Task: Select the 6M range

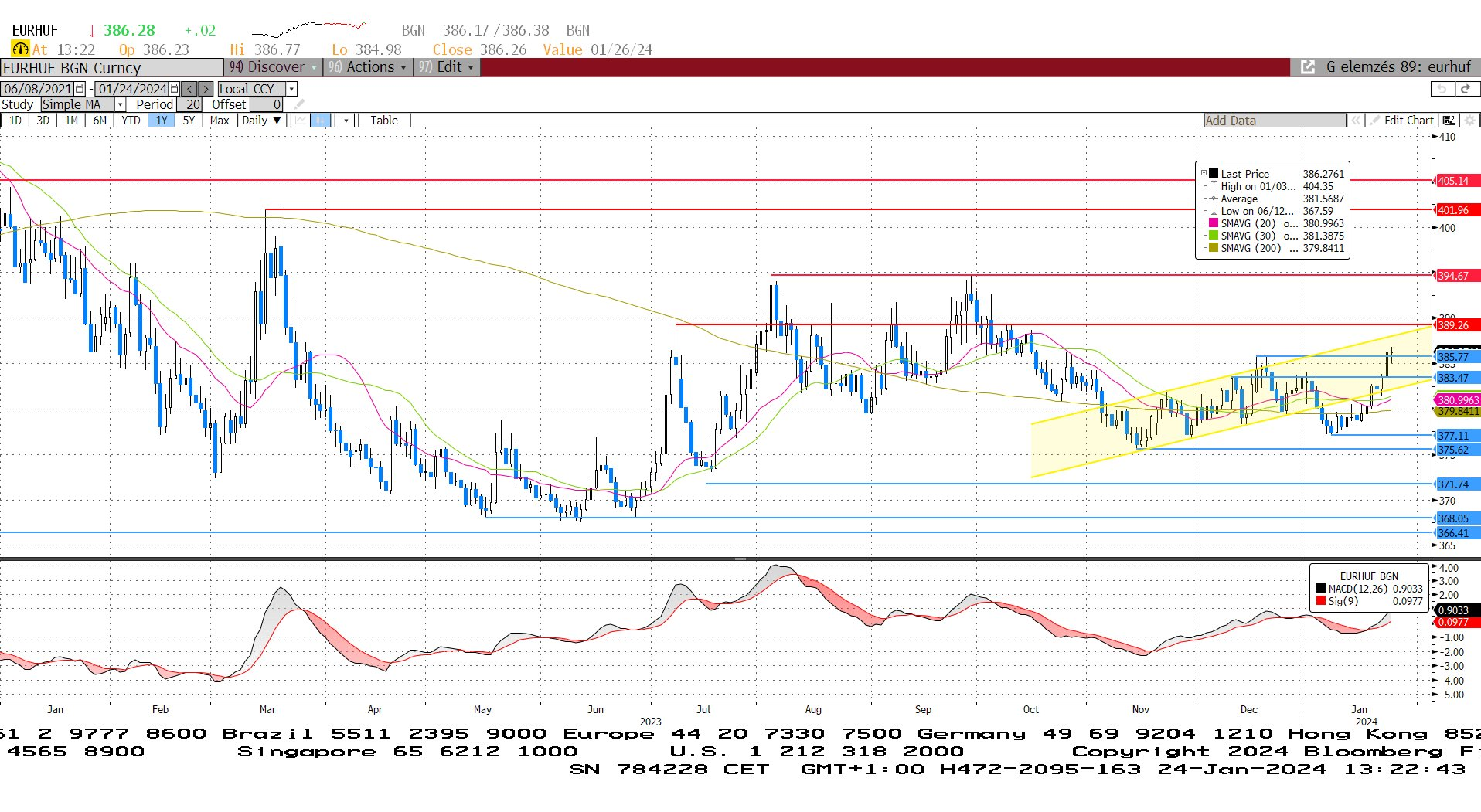Action: pyautogui.click(x=100, y=121)
